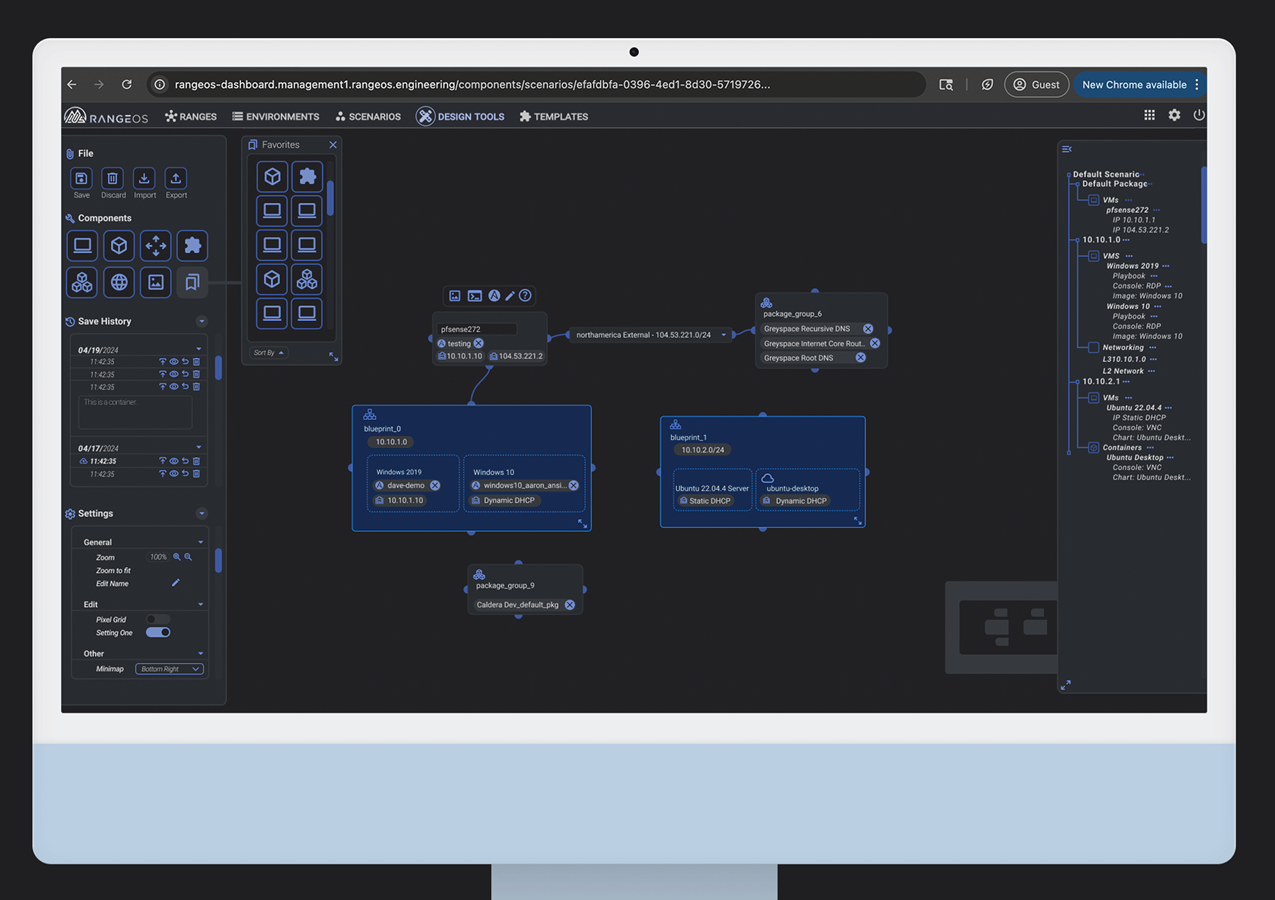
Task: Click the power logout icon in header
Action: [1199, 115]
